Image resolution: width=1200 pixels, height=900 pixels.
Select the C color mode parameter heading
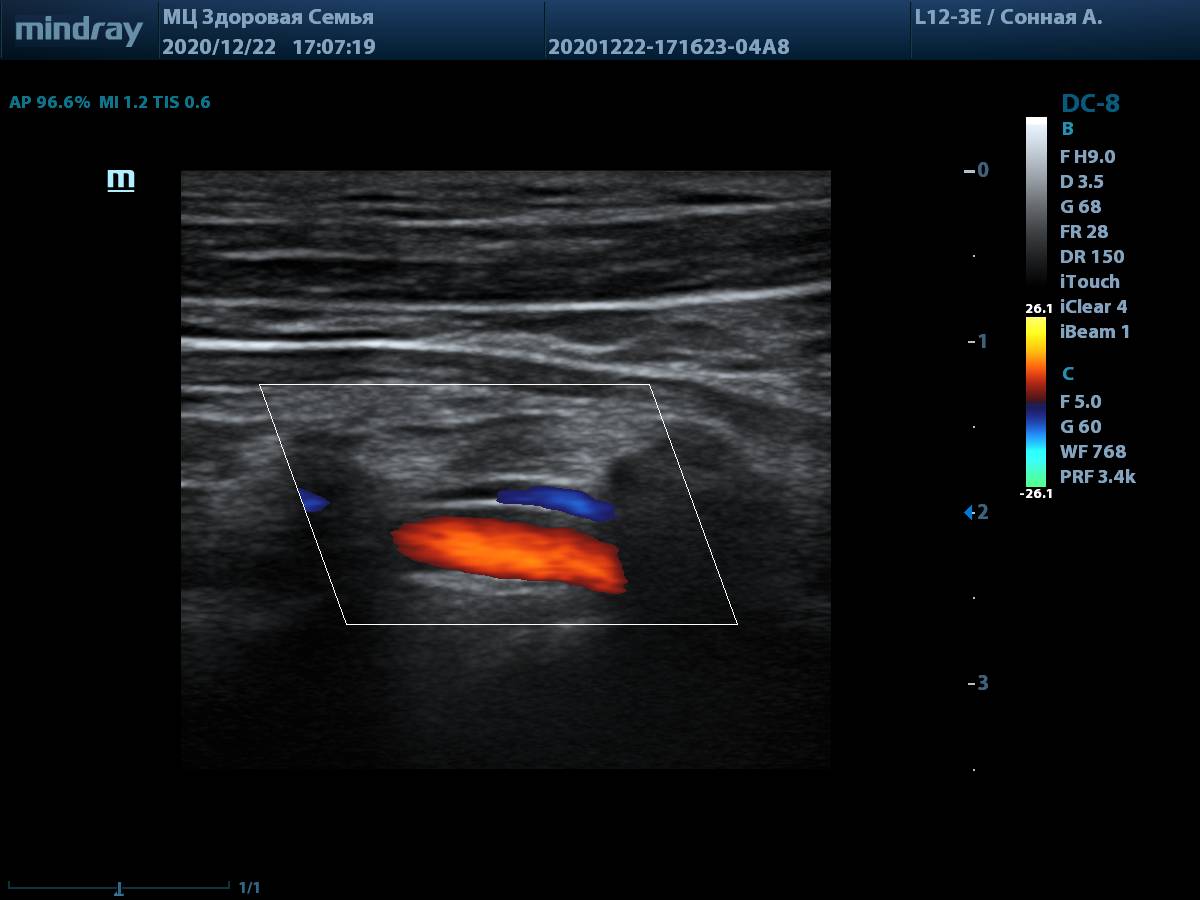coord(1067,374)
